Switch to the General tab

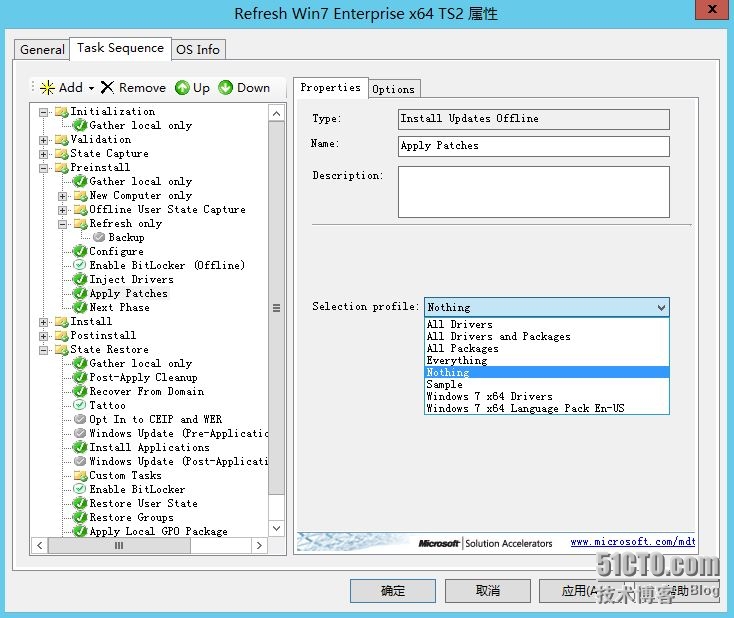[x=42, y=50]
